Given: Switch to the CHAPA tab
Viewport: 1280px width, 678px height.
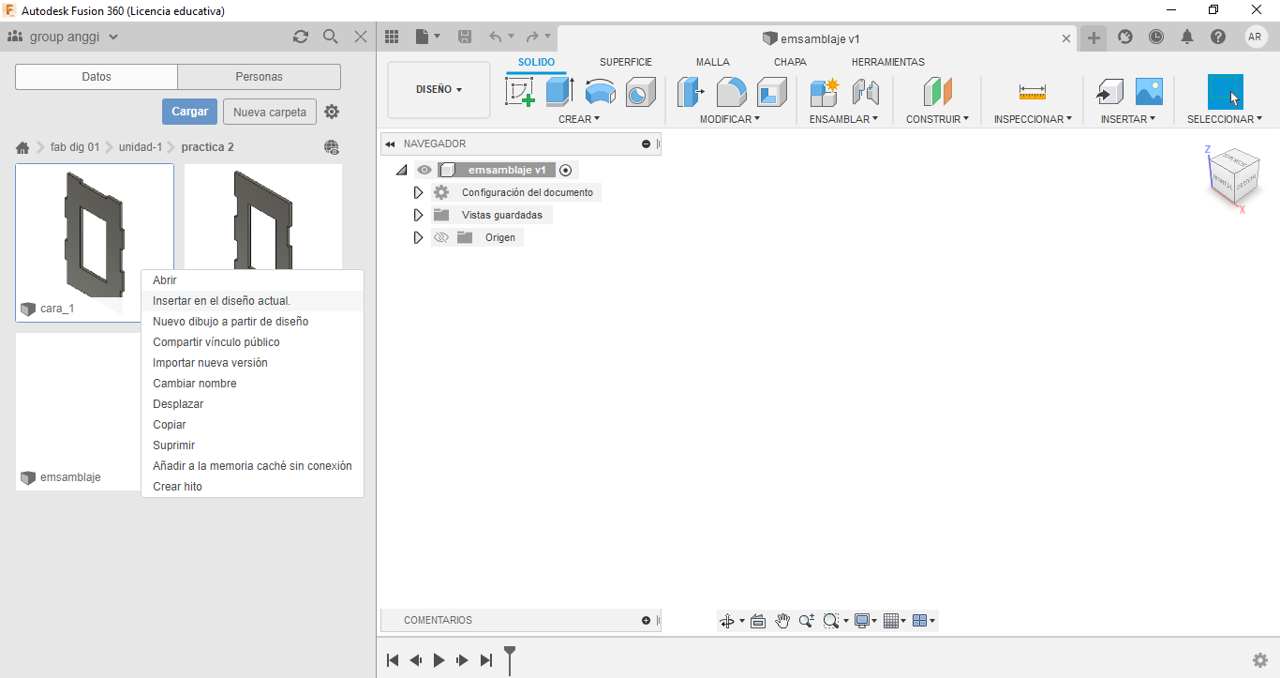Looking at the screenshot, I should pos(790,62).
